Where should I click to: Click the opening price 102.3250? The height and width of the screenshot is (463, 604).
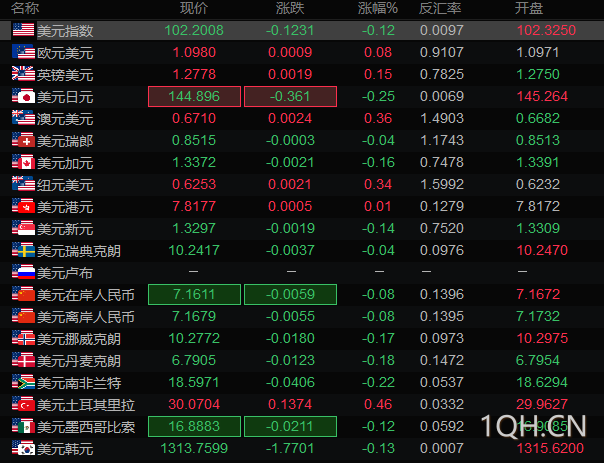[x=546, y=30]
